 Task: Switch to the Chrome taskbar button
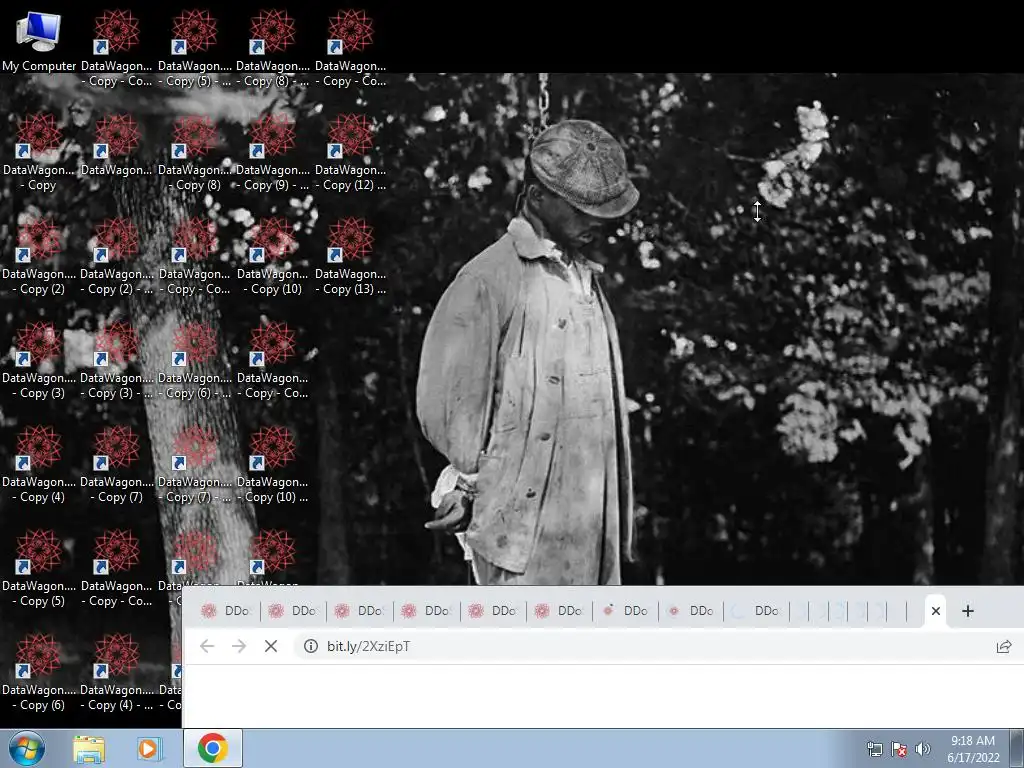click(213, 748)
